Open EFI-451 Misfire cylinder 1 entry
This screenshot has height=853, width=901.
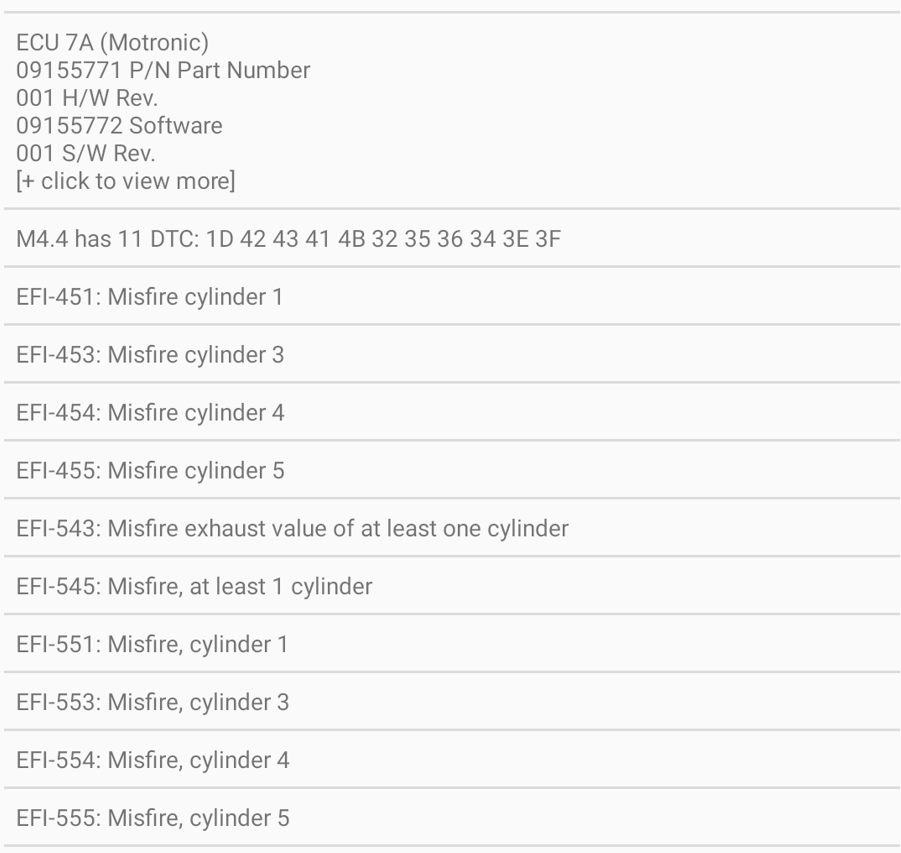[149, 297]
